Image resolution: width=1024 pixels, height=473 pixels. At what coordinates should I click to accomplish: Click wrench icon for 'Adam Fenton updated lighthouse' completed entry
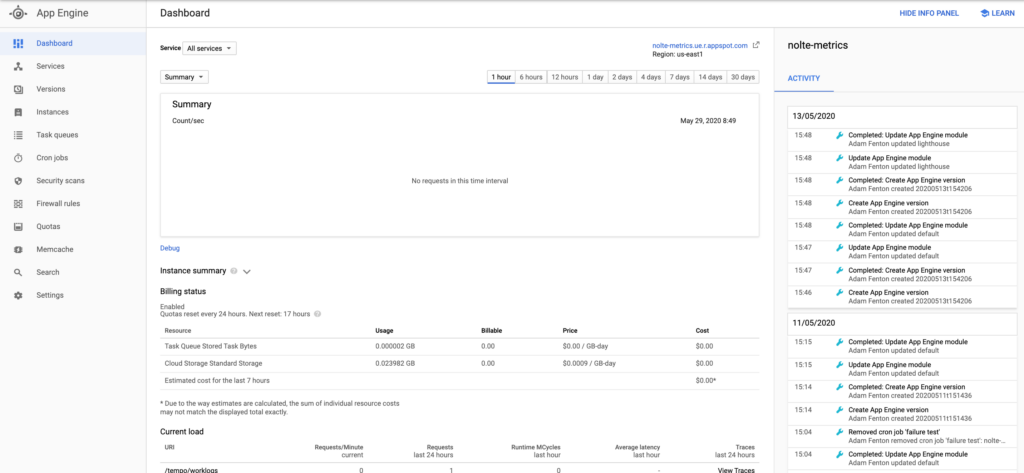[840, 135]
